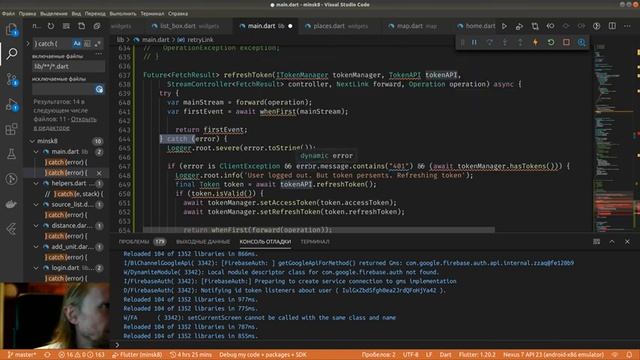Viewport: 640px width, 360px height.
Task: Collapse main.dart search results
Action: tap(36, 151)
